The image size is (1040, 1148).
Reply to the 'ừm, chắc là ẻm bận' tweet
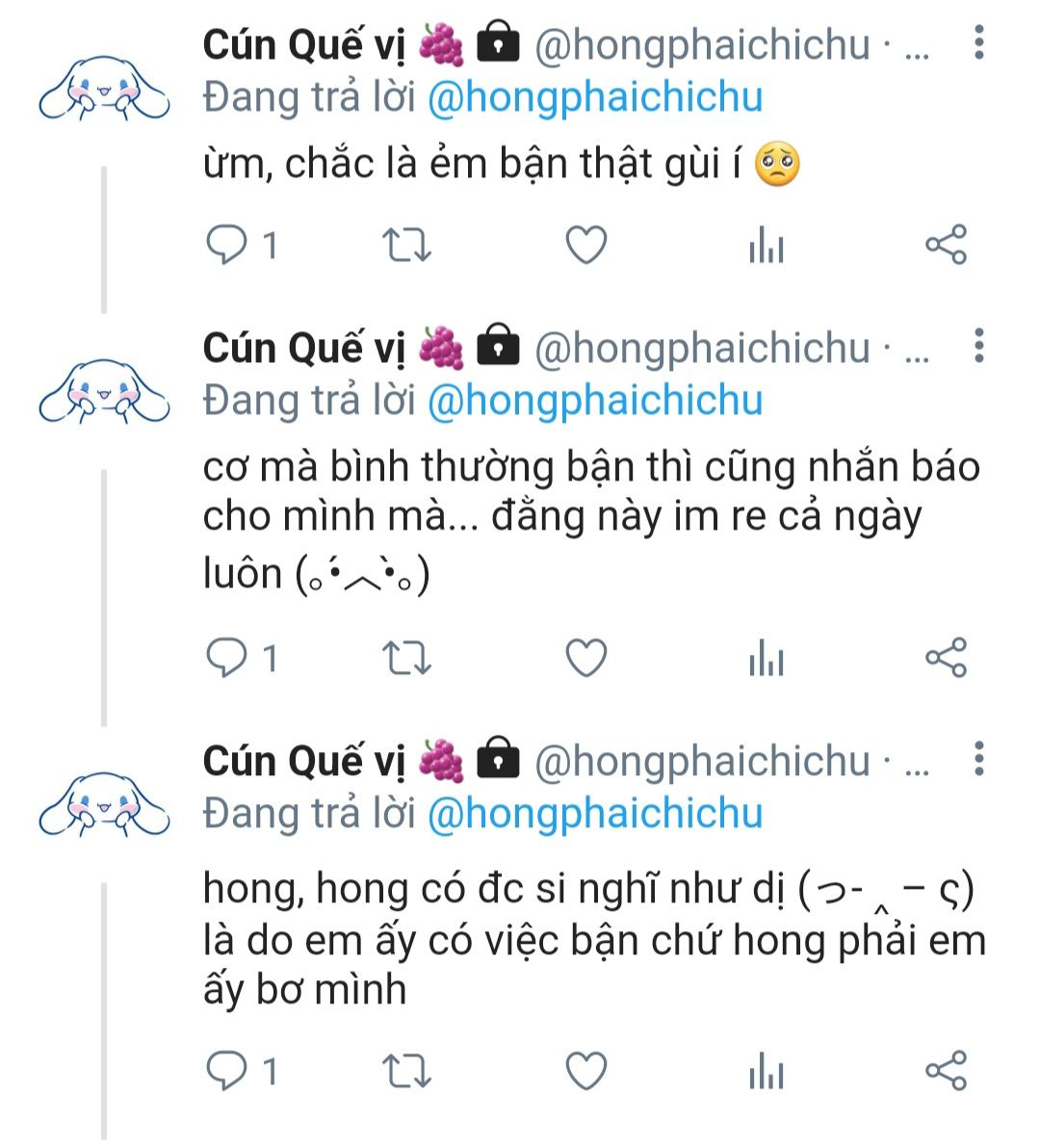227,246
